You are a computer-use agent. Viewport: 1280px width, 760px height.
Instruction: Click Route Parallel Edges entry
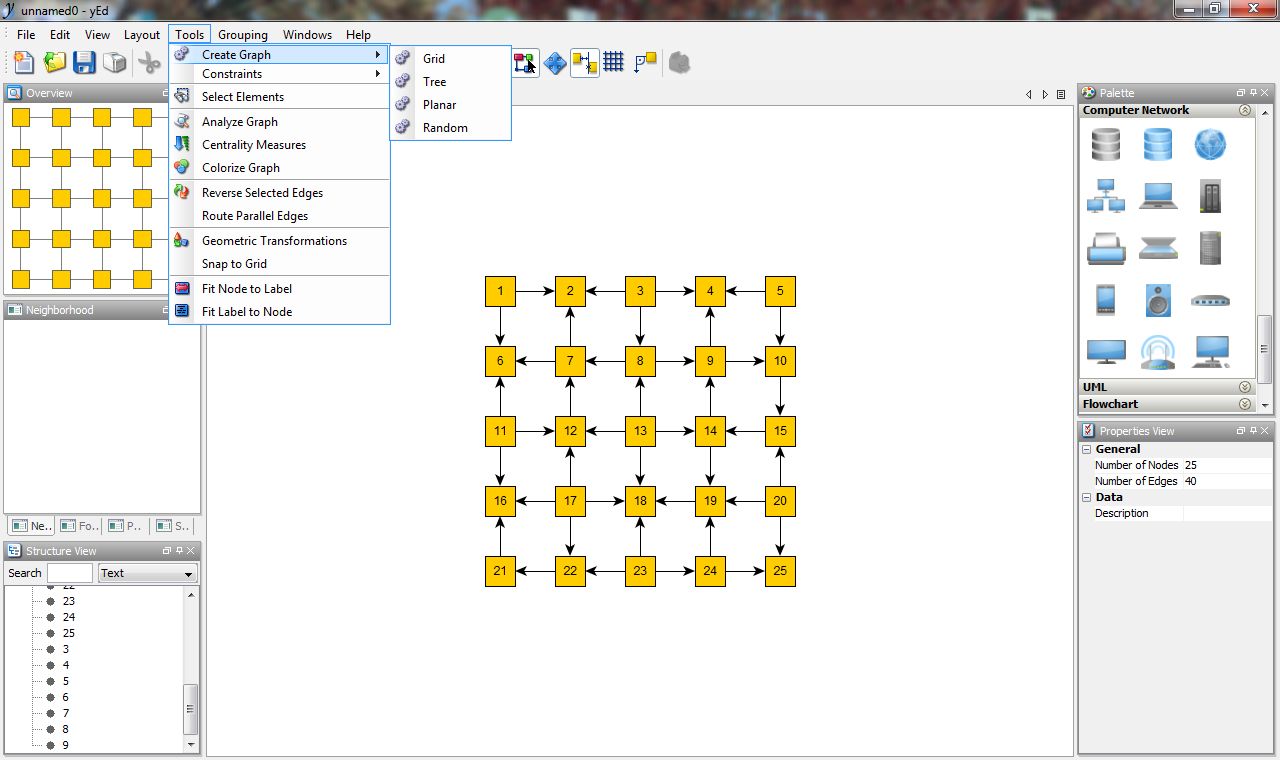pyautogui.click(x=279, y=216)
